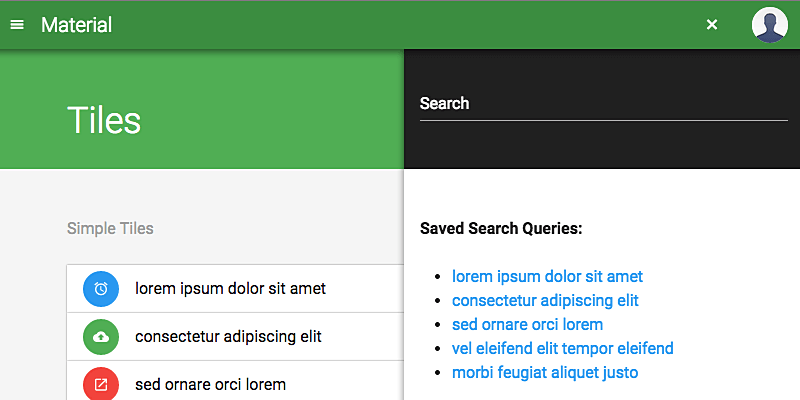The image size is (800, 400).
Task: Click the red open-in-new tile icon
Action: [101, 384]
